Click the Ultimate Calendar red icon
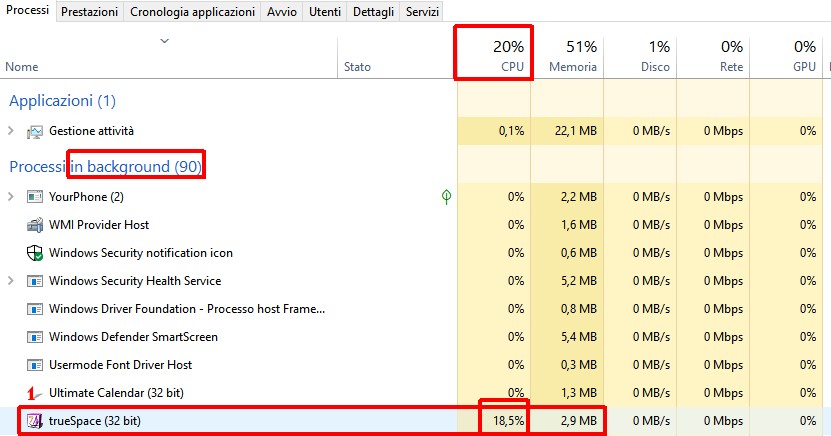This screenshot has width=831, height=436. pyautogui.click(x=34, y=393)
